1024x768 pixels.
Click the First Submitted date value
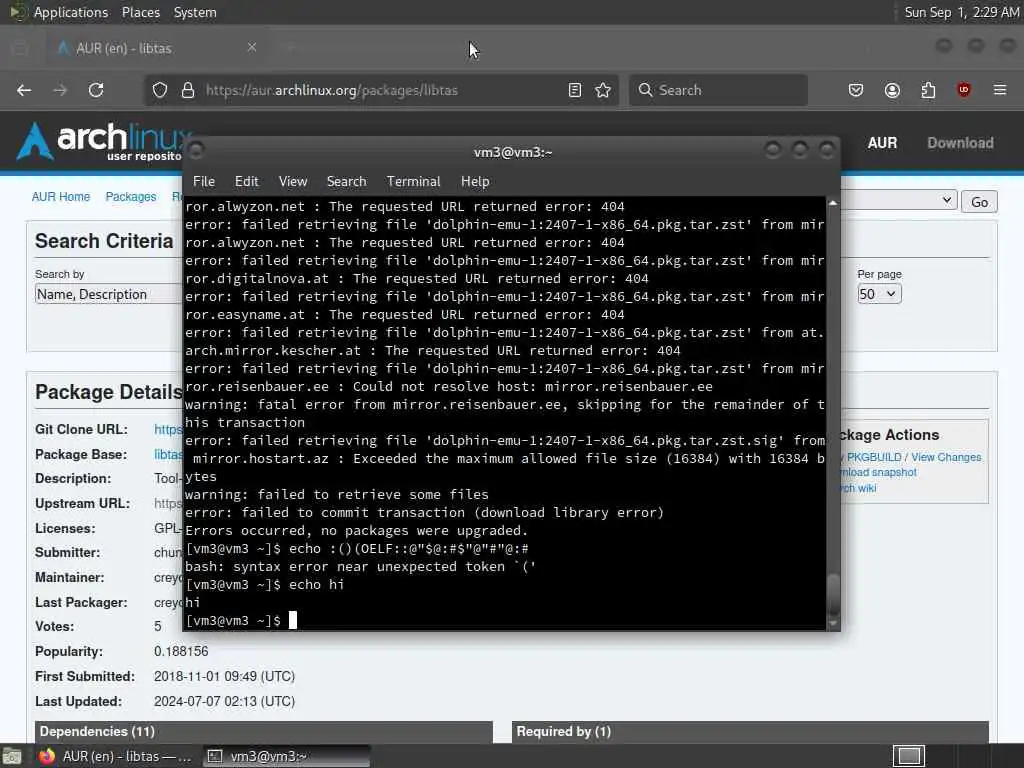[x=224, y=677]
